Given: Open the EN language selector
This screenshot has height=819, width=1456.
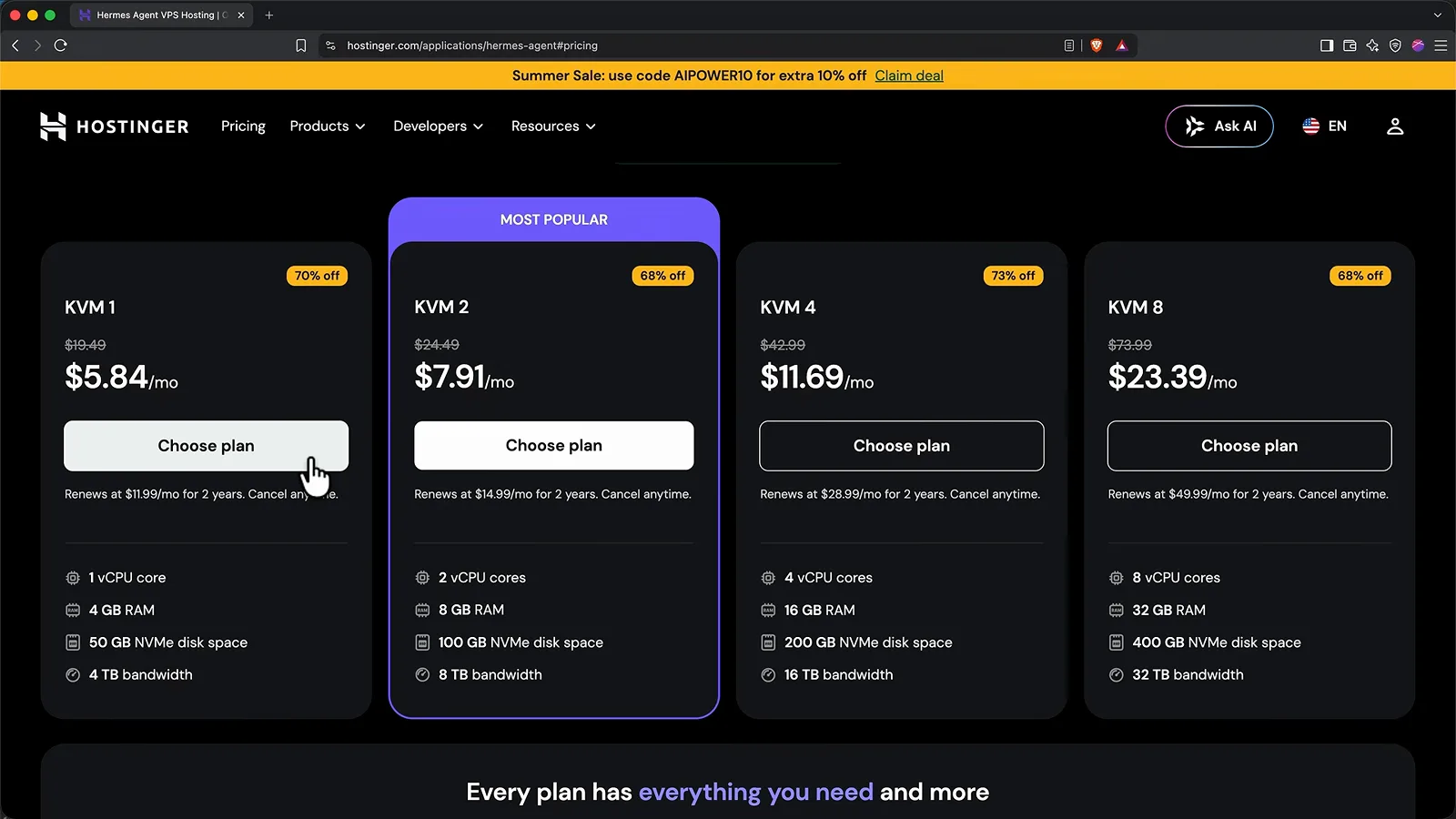Looking at the screenshot, I should pyautogui.click(x=1324, y=126).
